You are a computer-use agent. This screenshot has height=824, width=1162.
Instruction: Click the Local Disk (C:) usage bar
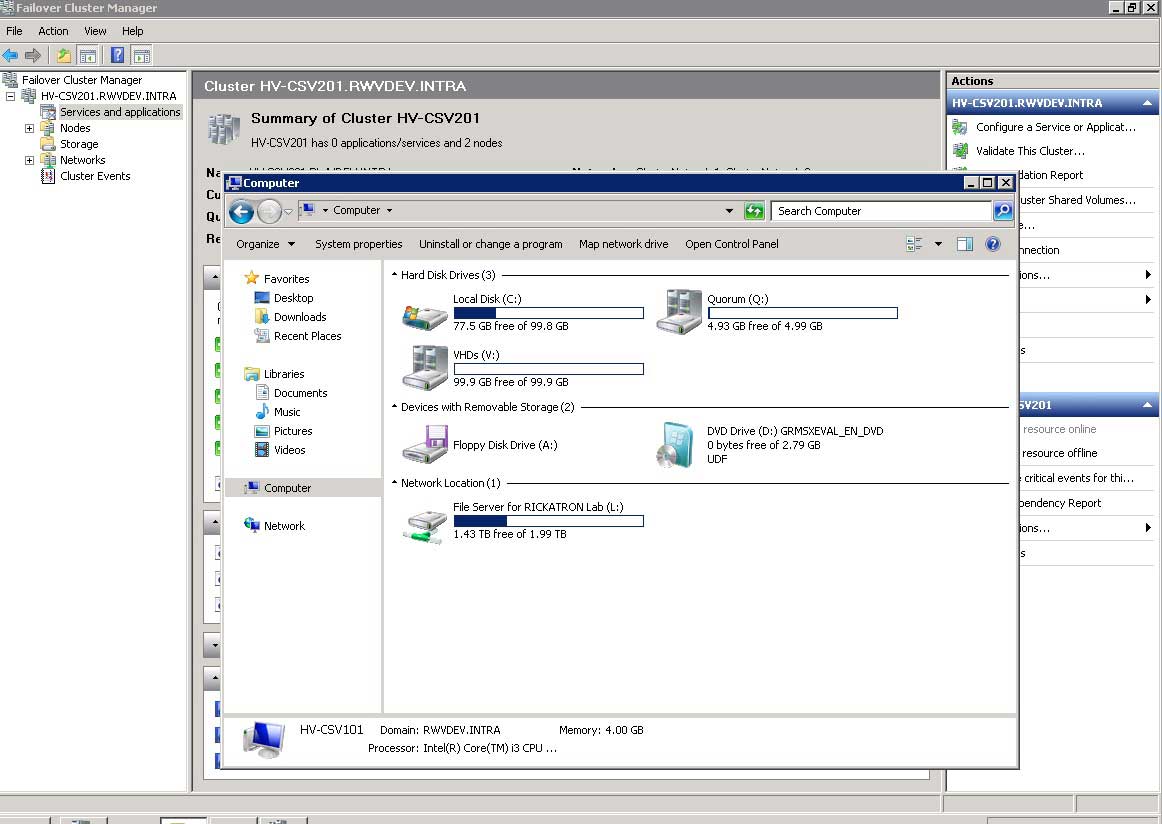[x=548, y=313]
